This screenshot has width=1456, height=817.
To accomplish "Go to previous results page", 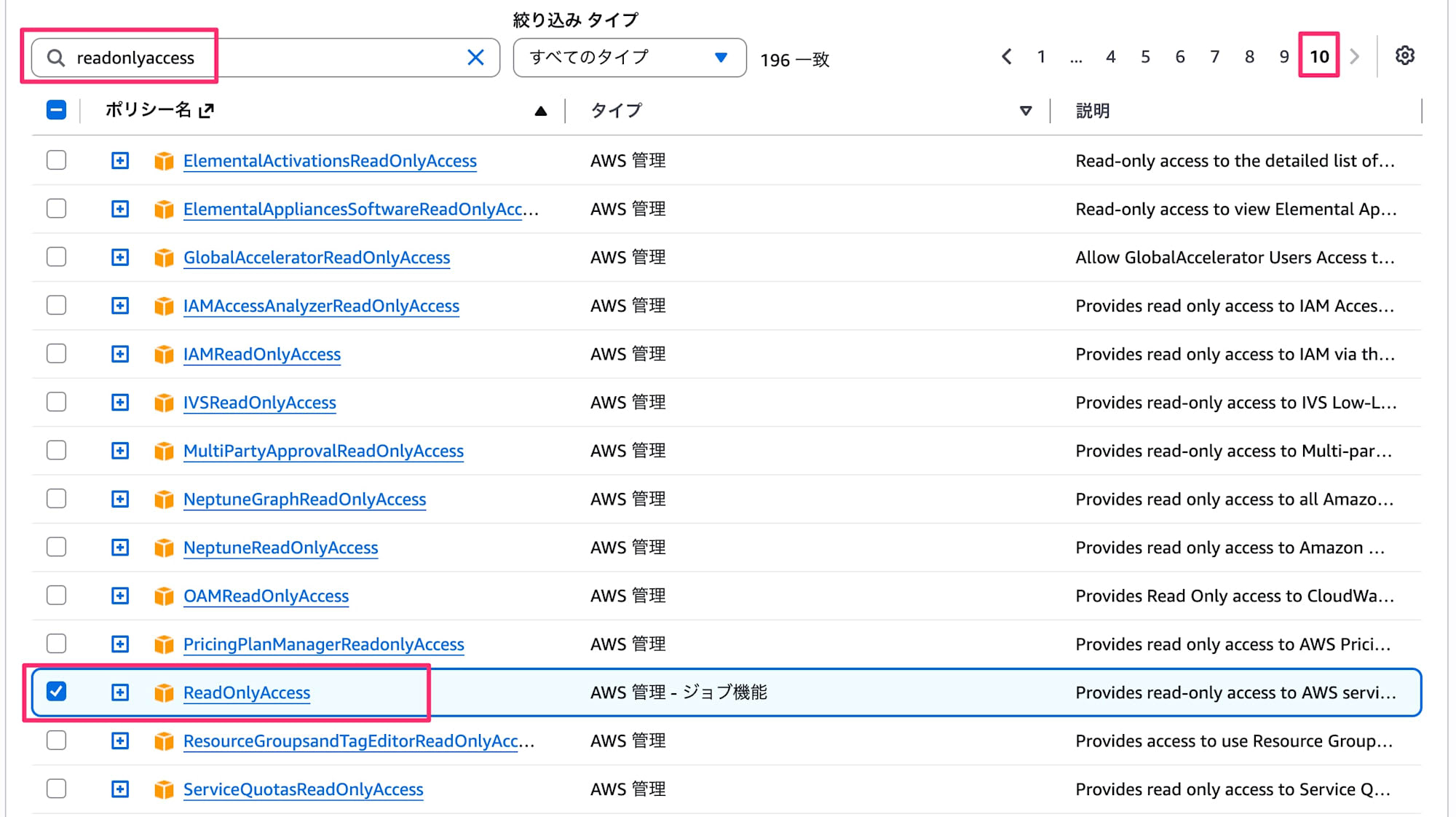I will coord(1006,57).
